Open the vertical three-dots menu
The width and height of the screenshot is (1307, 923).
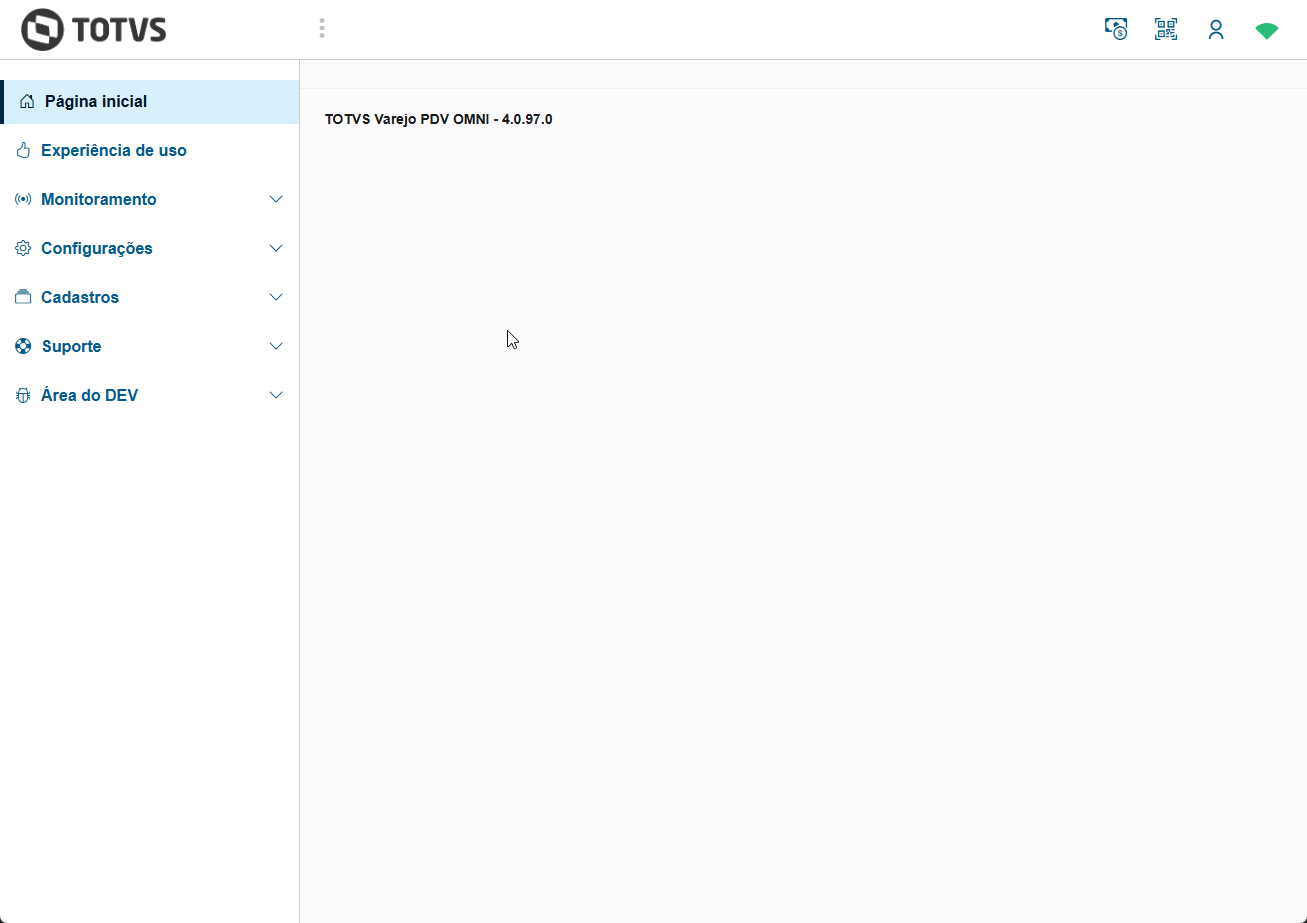(x=322, y=28)
